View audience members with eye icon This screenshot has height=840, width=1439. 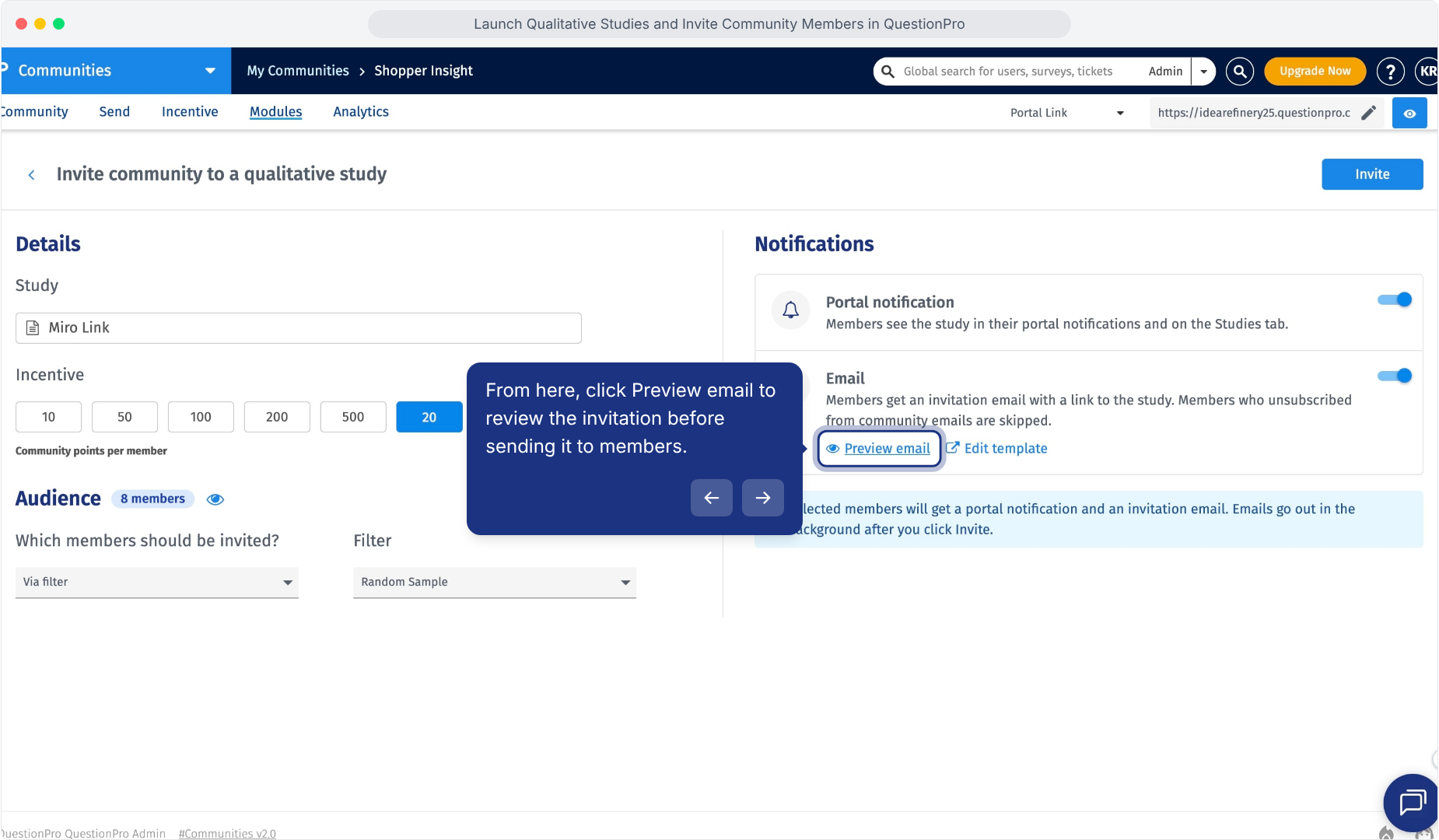(215, 499)
